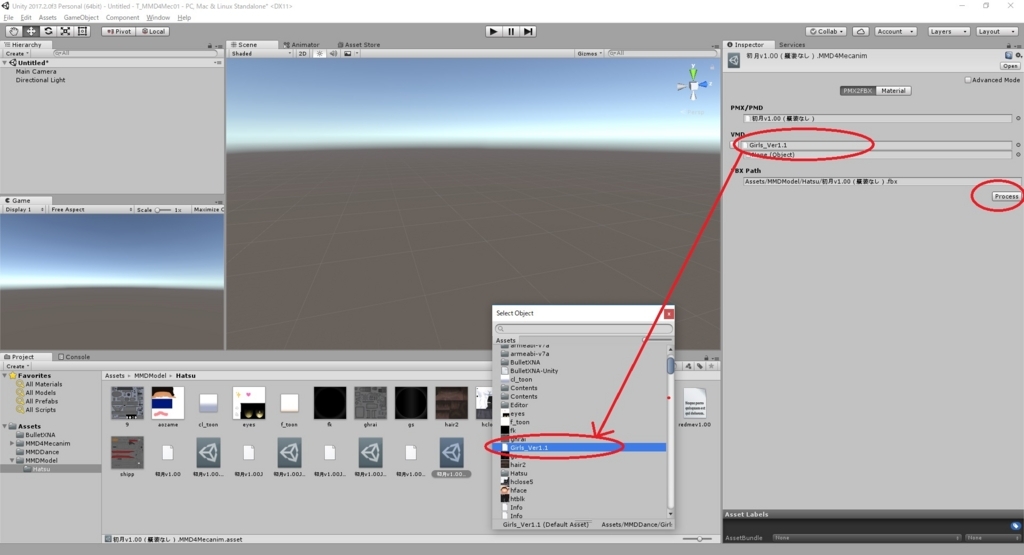
Task: Toggle Maximize On Play in Game view
Action: tap(208, 210)
